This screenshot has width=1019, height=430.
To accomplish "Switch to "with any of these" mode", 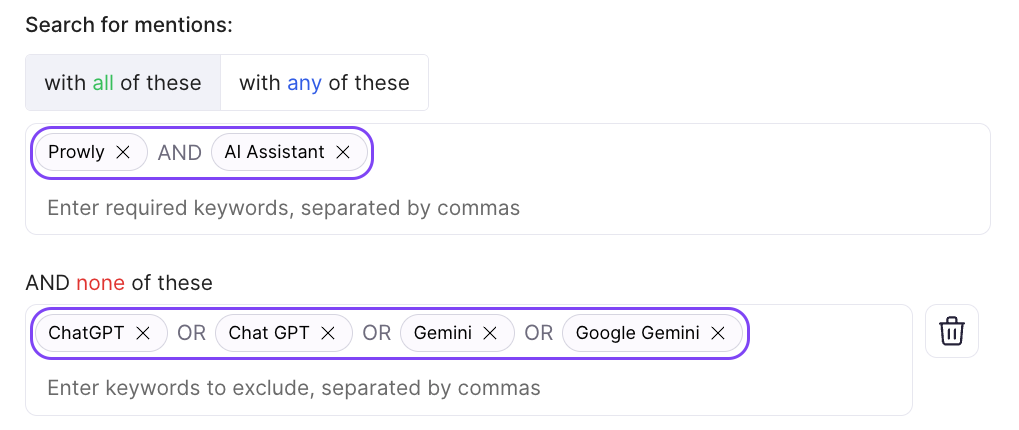I will tap(324, 83).
